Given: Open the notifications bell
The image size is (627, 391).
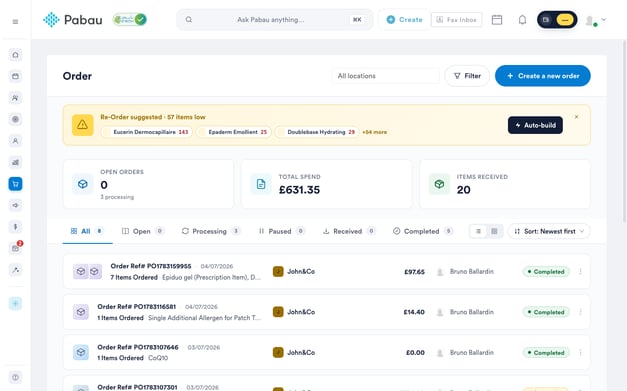Looking at the screenshot, I should pyautogui.click(x=522, y=20).
